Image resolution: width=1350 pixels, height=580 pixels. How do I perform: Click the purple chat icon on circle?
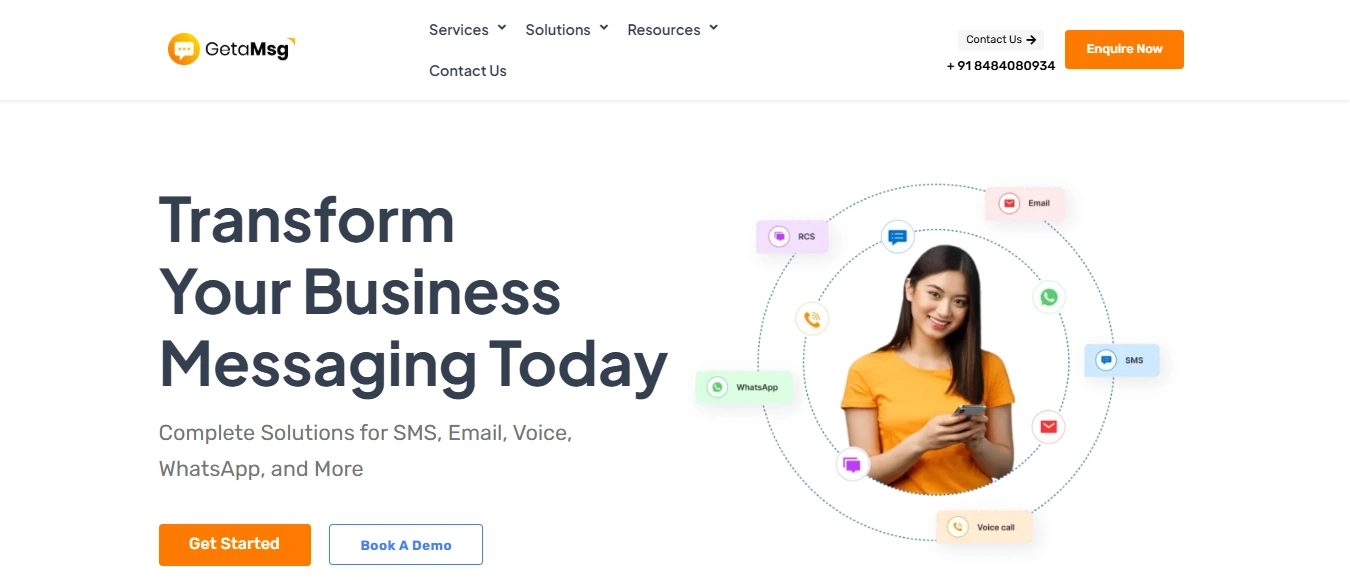[852, 464]
